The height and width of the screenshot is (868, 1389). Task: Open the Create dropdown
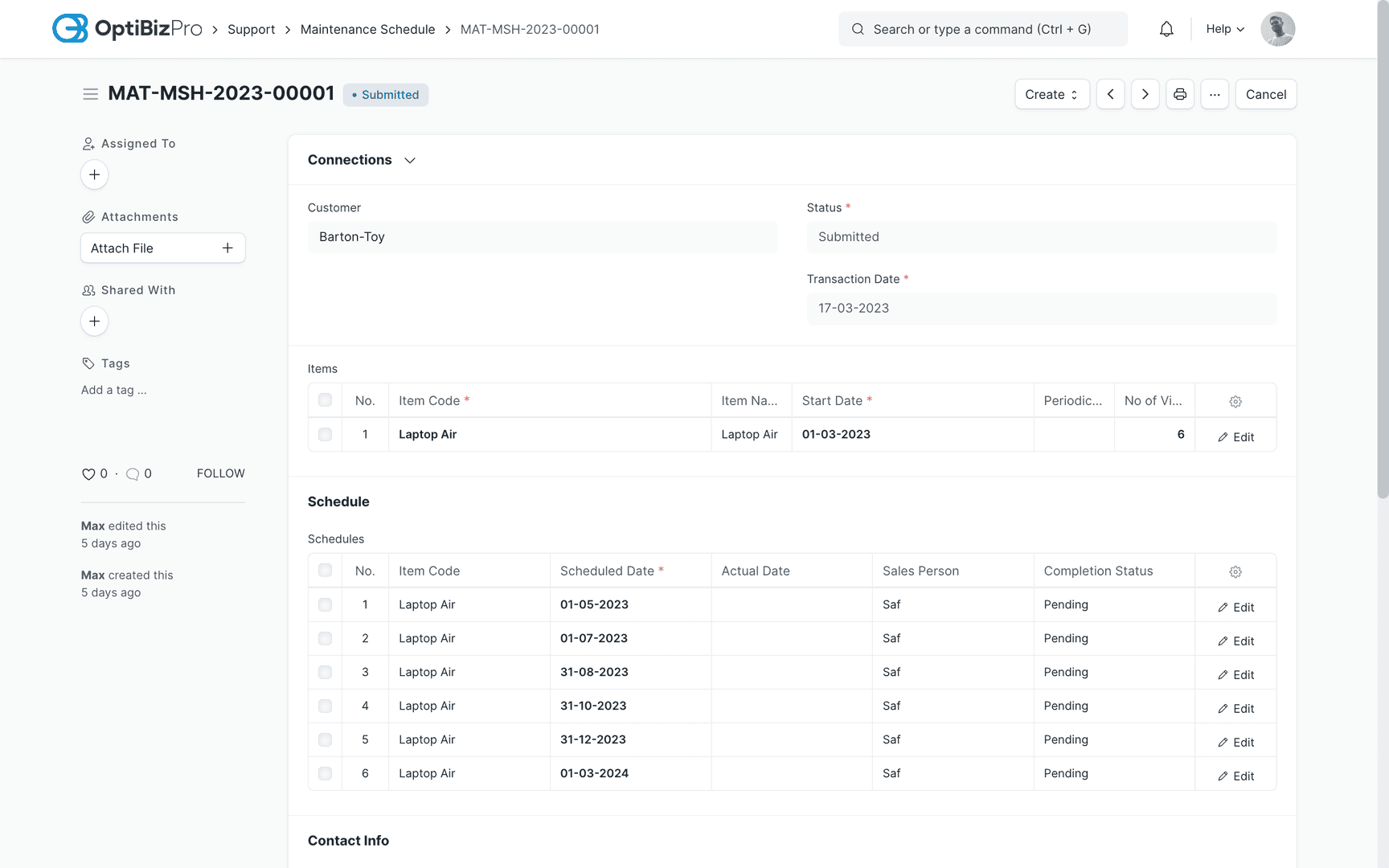click(1051, 94)
